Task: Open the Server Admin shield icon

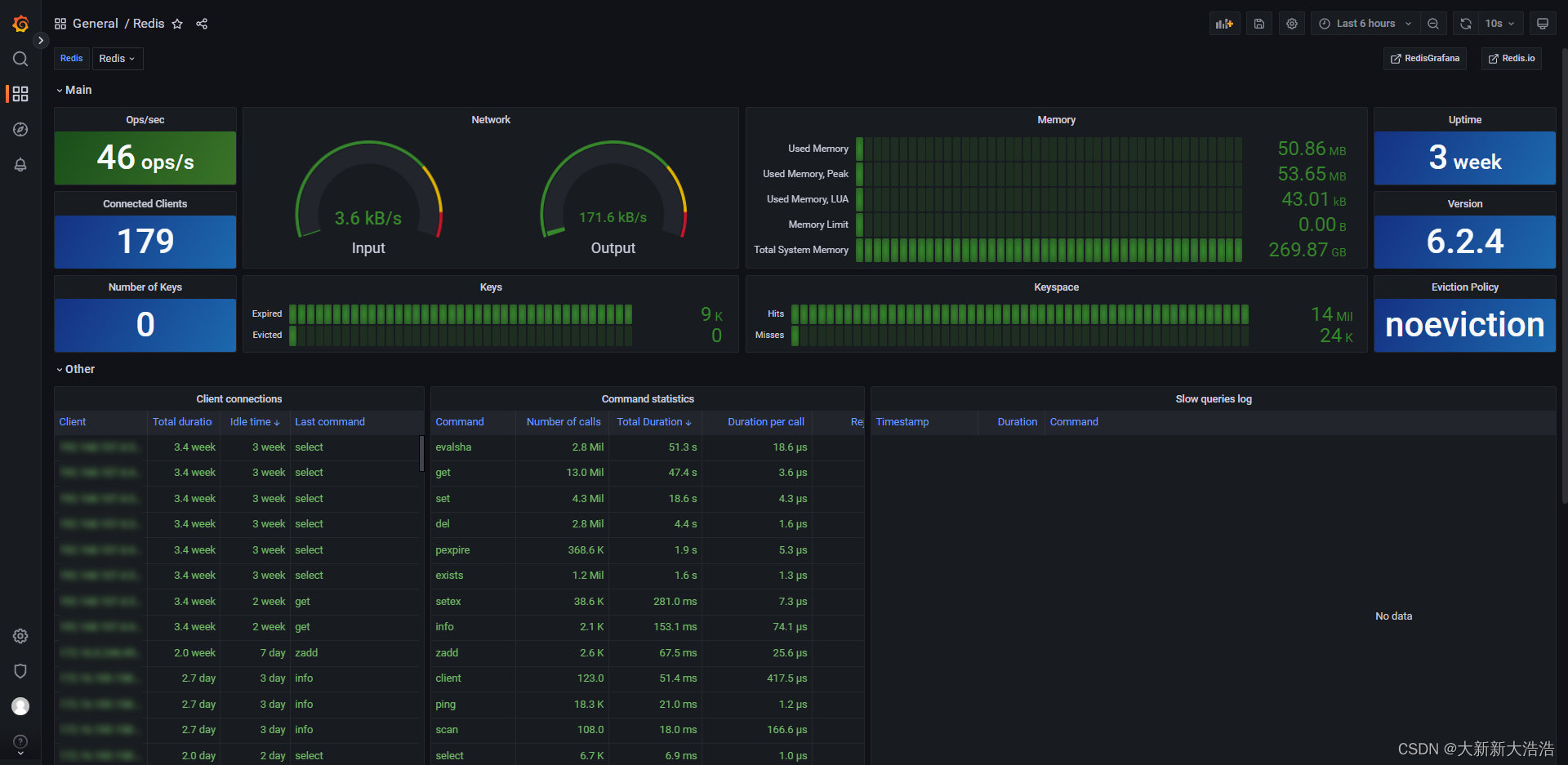Action: click(20, 671)
